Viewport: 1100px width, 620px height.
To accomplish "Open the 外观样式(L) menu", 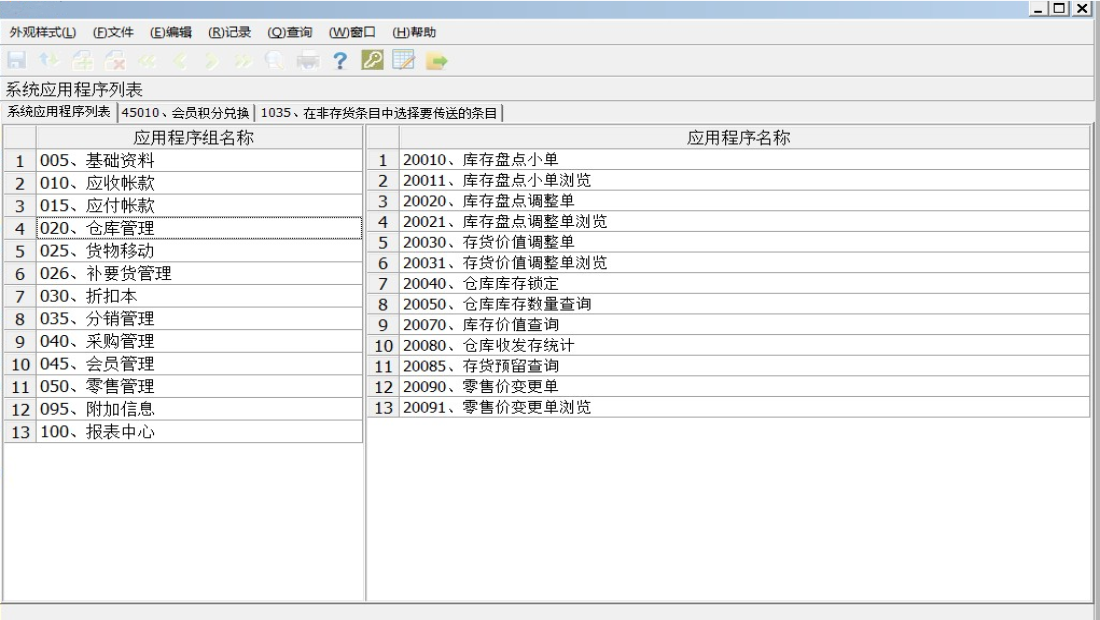I will [43, 32].
